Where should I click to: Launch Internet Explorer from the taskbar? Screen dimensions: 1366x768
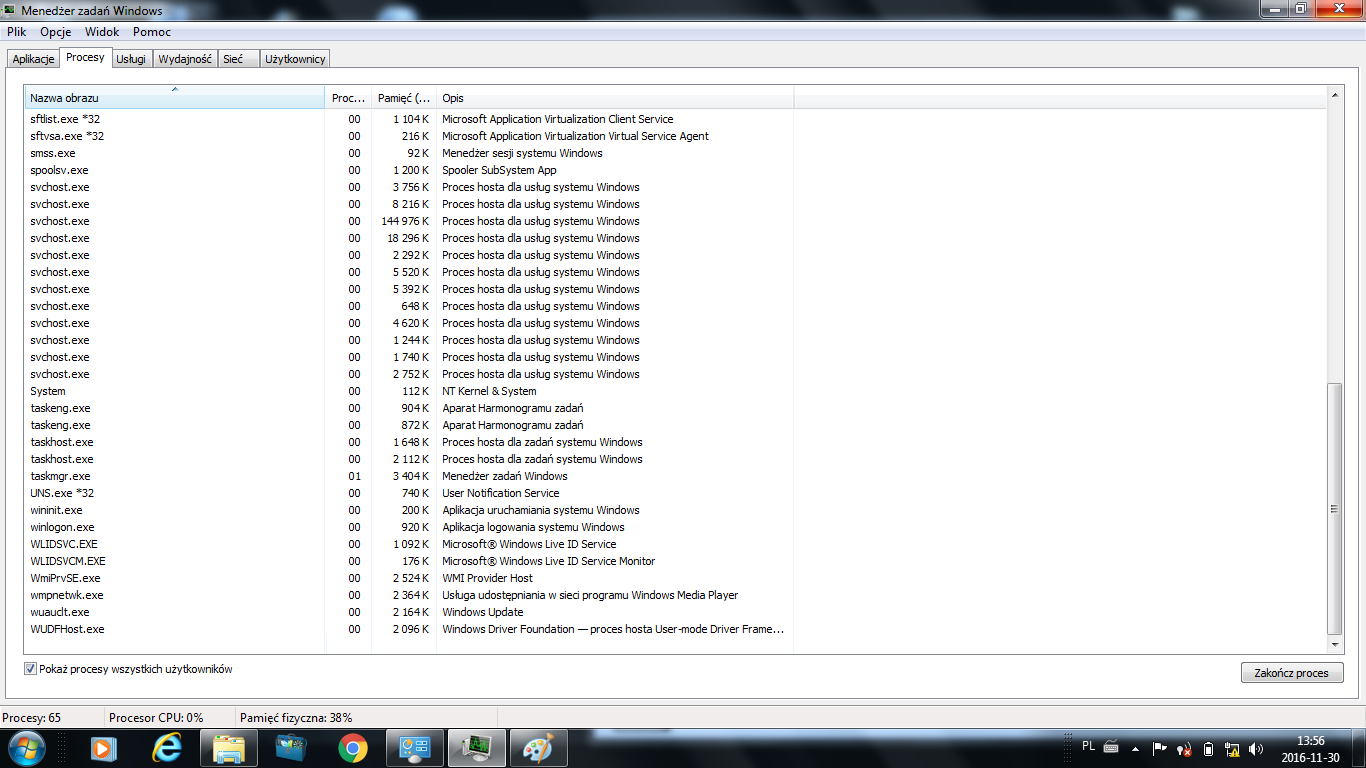point(166,748)
